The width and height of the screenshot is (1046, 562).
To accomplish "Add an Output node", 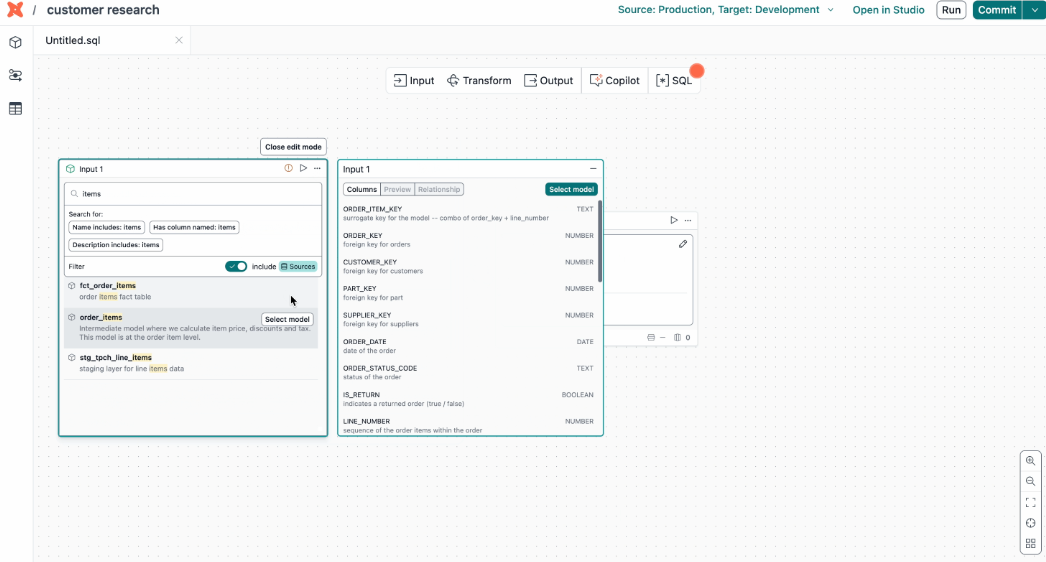I will pos(548,81).
